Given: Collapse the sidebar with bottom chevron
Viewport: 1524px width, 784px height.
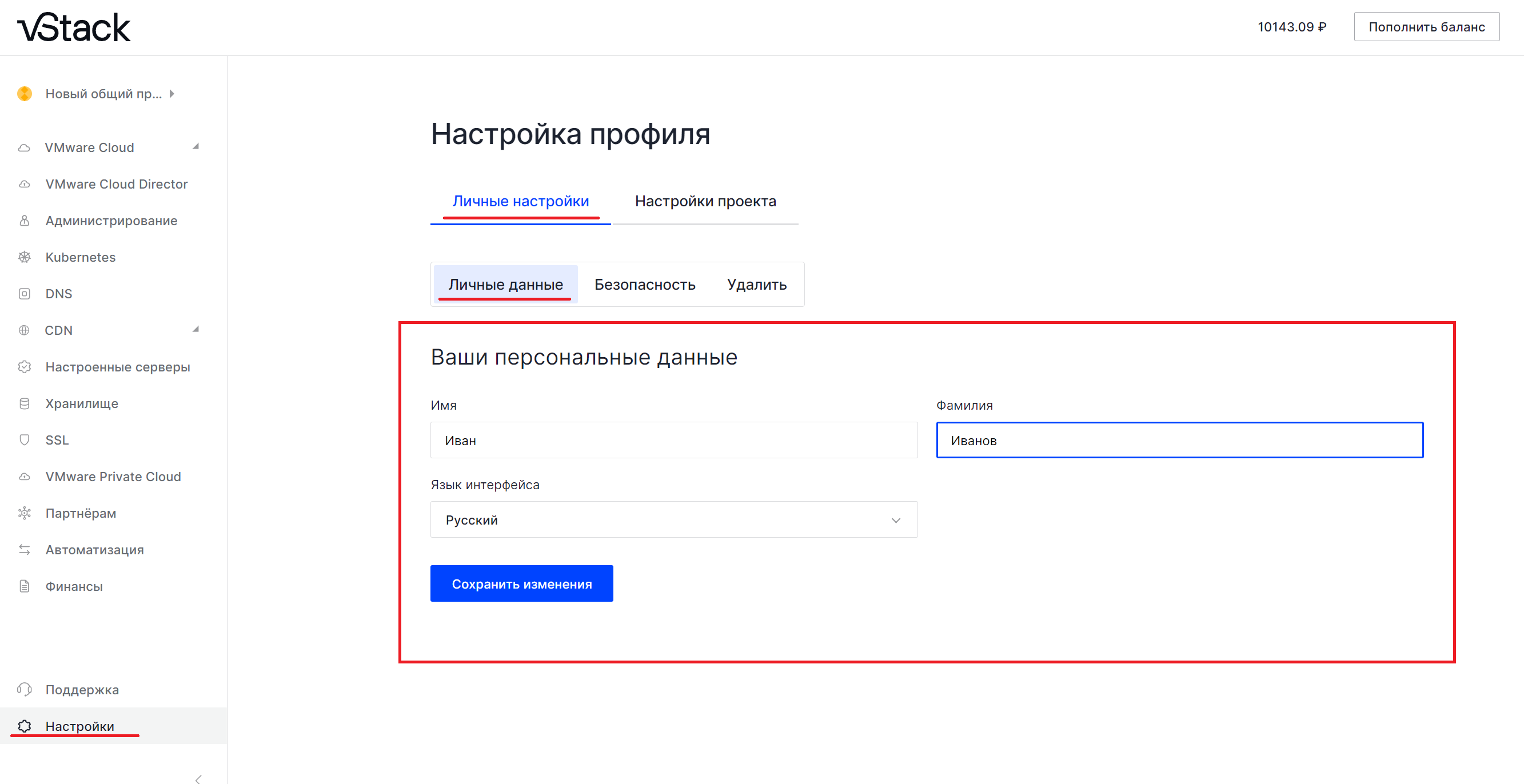Looking at the screenshot, I should point(198,779).
